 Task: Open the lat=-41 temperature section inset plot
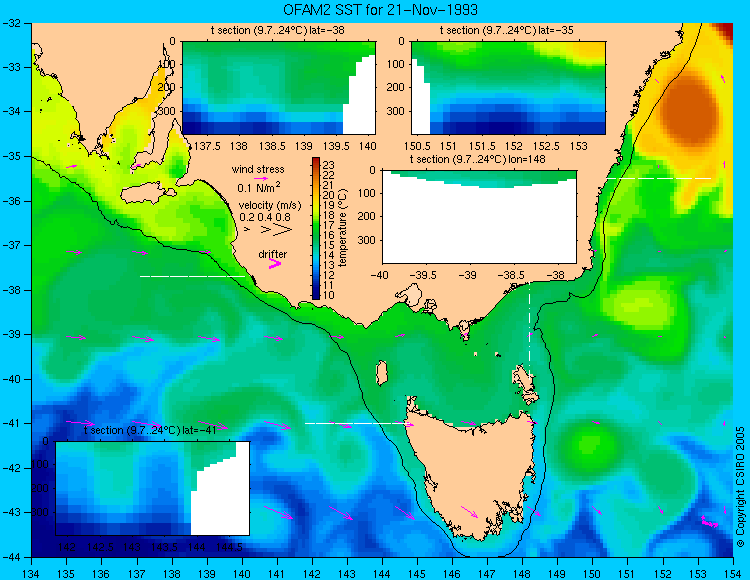[x=153, y=488]
